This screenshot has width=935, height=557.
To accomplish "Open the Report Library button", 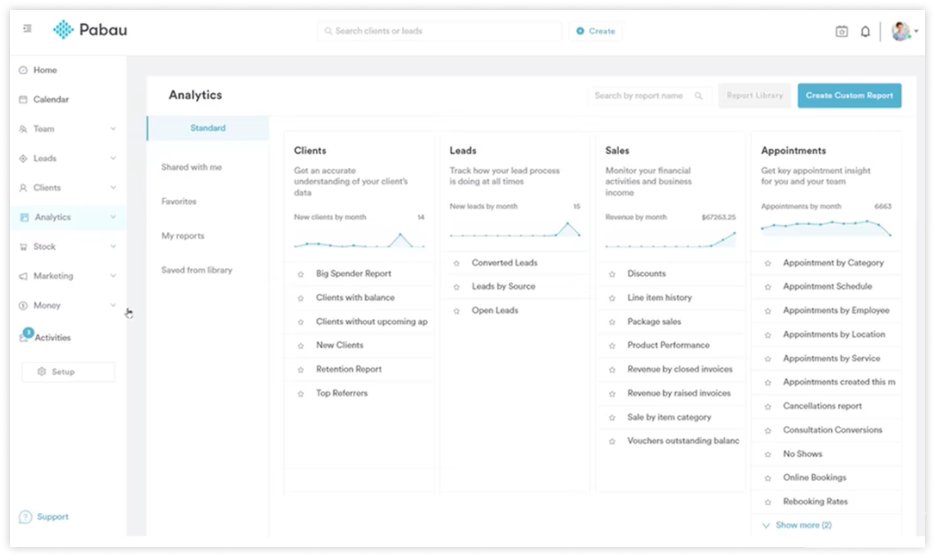I will tap(754, 96).
